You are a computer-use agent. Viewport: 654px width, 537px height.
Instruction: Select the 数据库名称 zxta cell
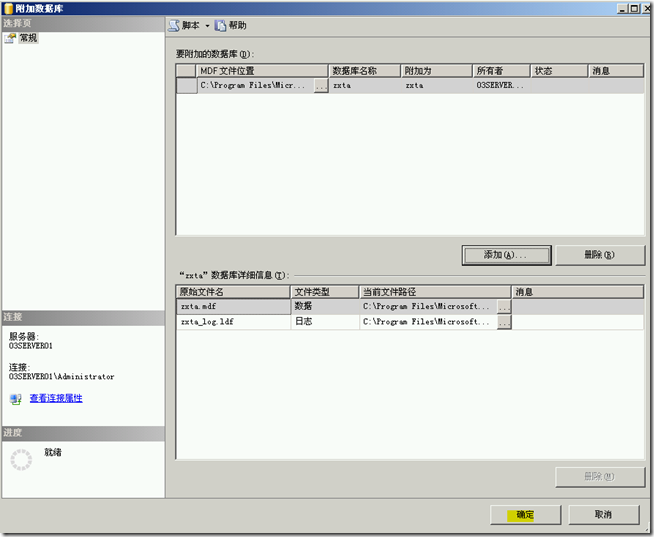(x=365, y=86)
